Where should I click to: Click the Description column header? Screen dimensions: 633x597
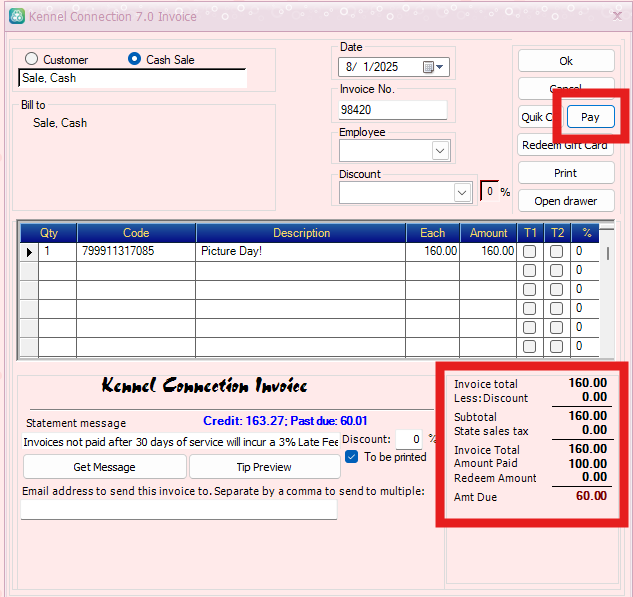pyautogui.click(x=301, y=233)
